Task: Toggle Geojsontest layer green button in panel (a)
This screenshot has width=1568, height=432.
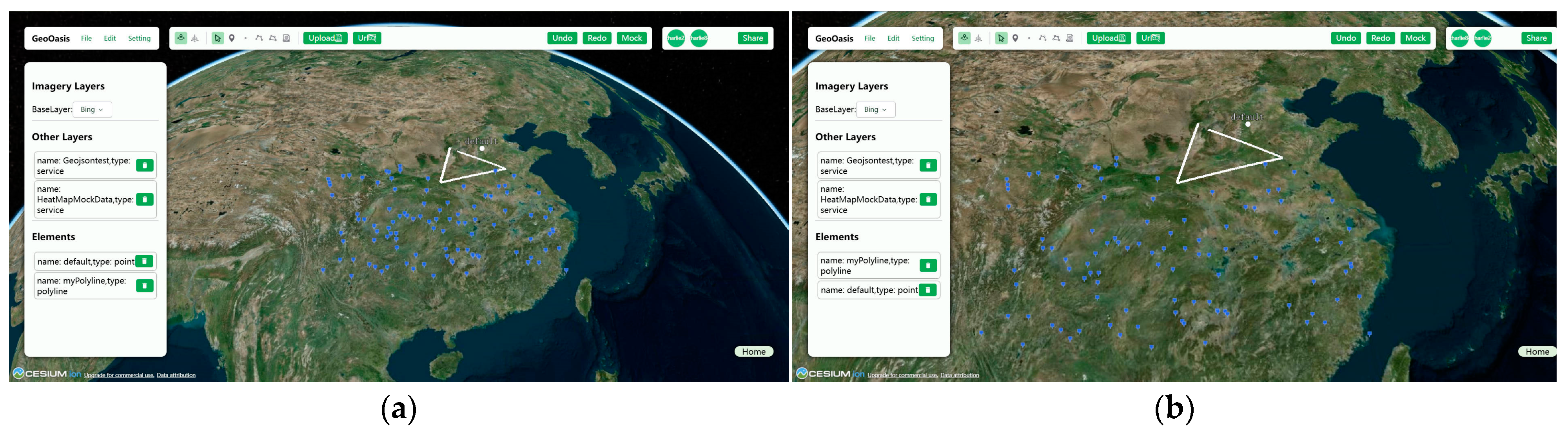Action: (x=145, y=165)
